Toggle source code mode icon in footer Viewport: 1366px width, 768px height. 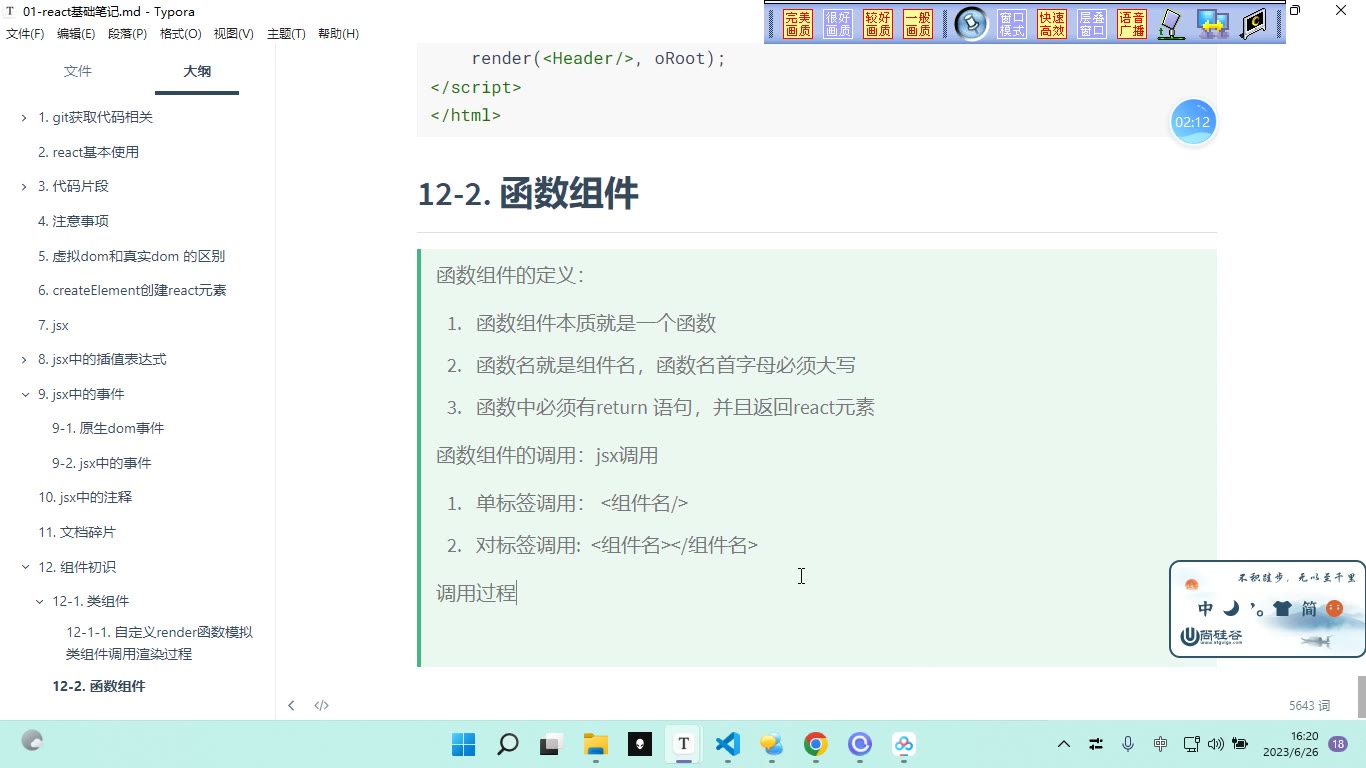coord(321,705)
